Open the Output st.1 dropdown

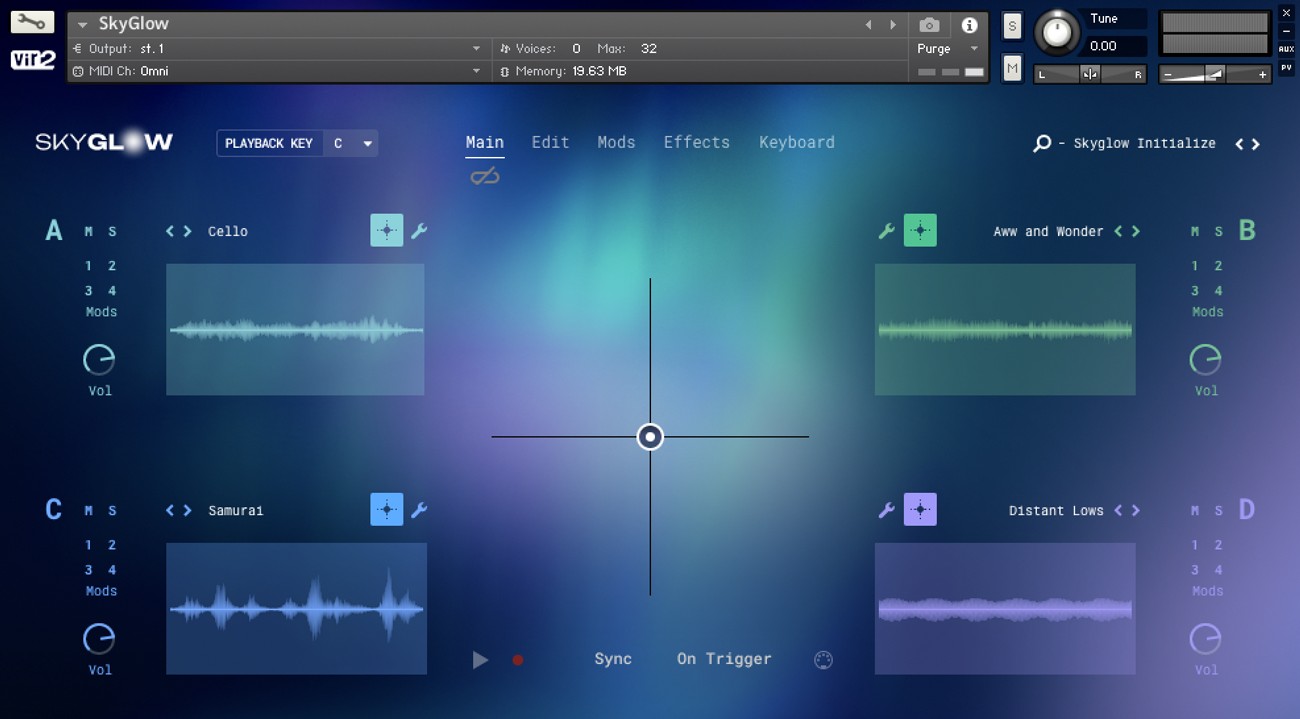(x=477, y=47)
